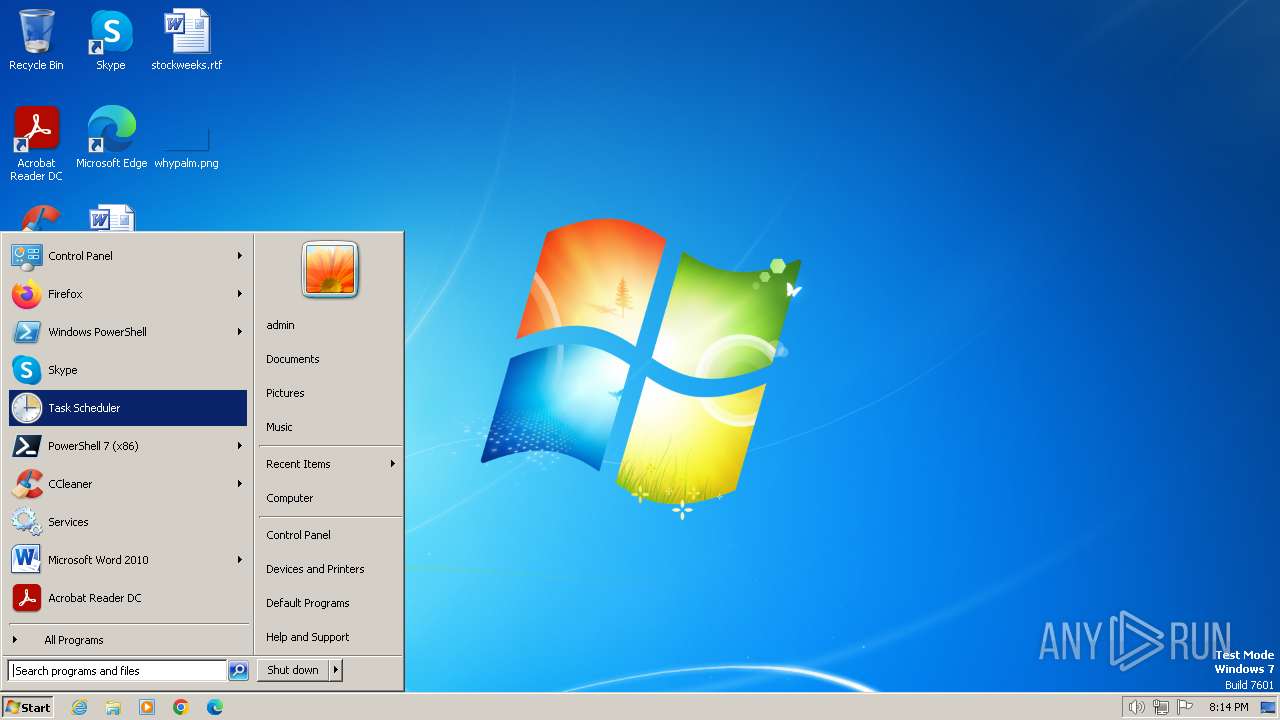
Task: Click the Search programs and files field
Action: point(117,671)
